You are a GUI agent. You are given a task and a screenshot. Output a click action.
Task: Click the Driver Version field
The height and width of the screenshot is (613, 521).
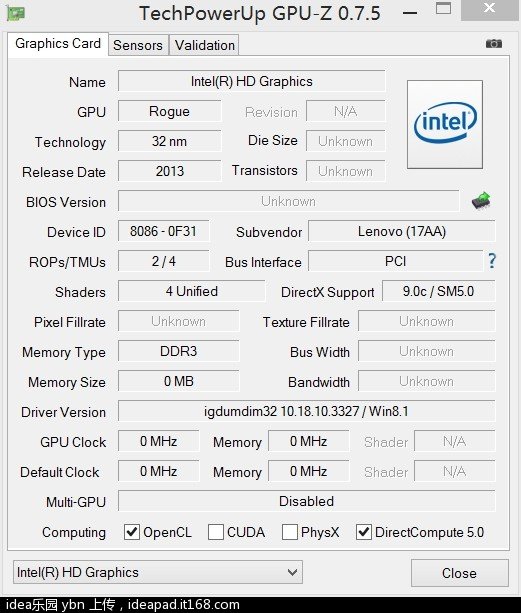(x=306, y=411)
